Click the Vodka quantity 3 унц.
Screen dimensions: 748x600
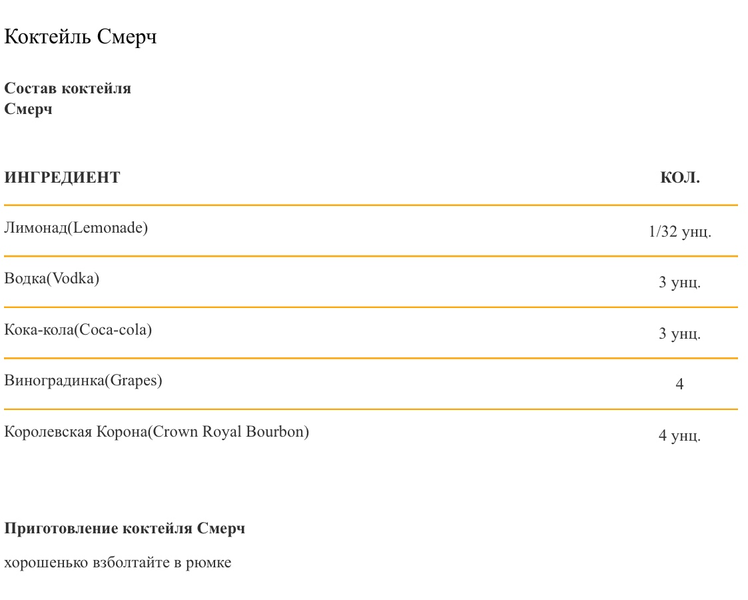click(x=680, y=282)
